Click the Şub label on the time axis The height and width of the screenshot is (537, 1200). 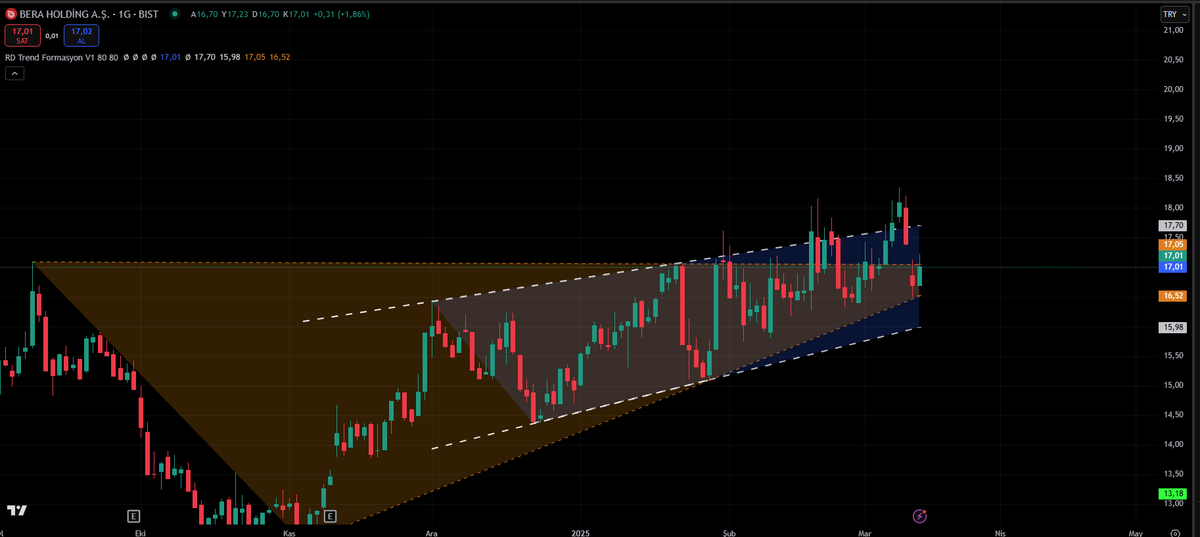click(728, 533)
